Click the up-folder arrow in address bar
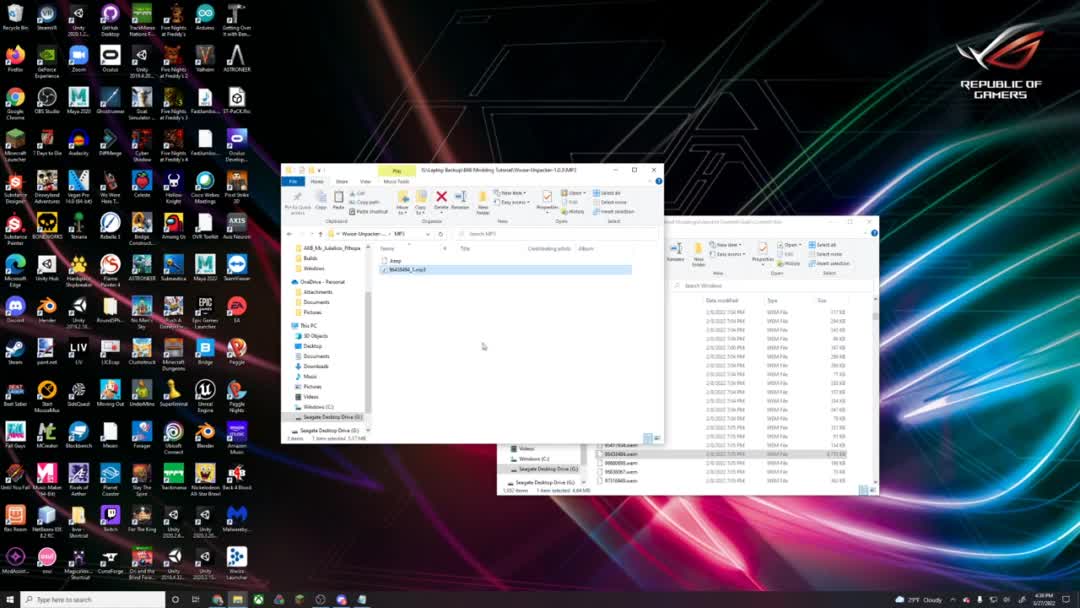This screenshot has height=608, width=1080. click(320, 234)
